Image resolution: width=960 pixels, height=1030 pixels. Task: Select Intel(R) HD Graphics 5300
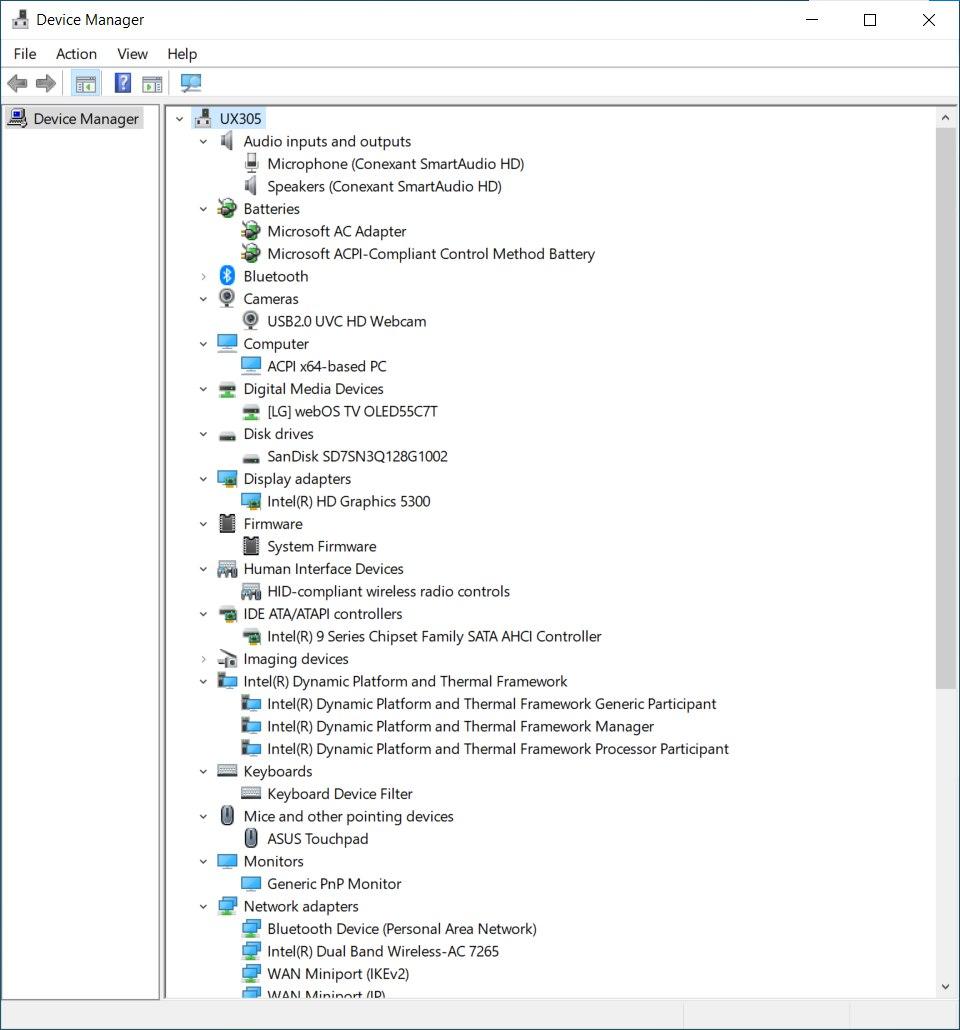click(348, 501)
